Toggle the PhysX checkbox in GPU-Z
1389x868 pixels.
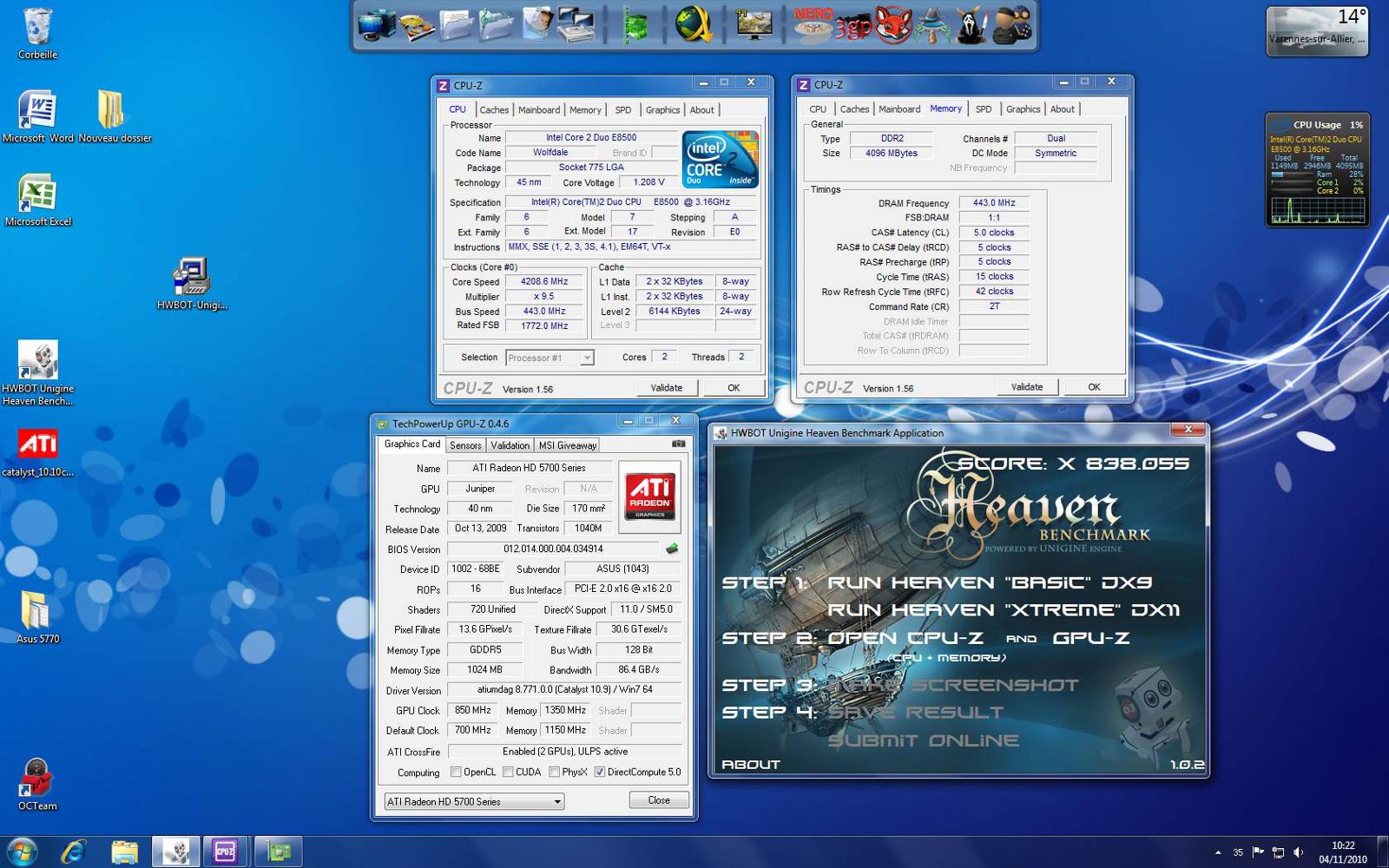pyautogui.click(x=554, y=772)
